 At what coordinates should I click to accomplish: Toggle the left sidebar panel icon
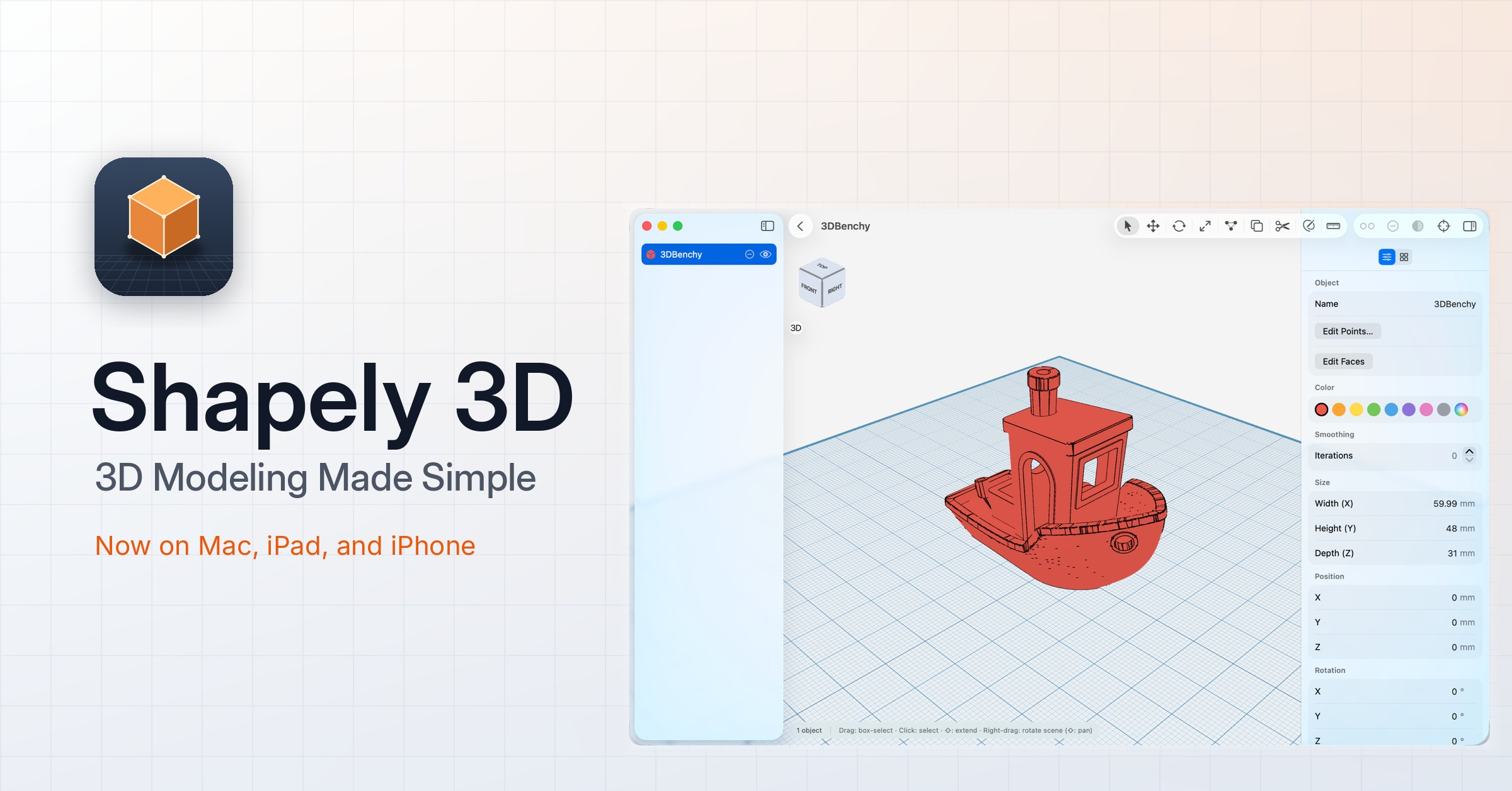(767, 226)
